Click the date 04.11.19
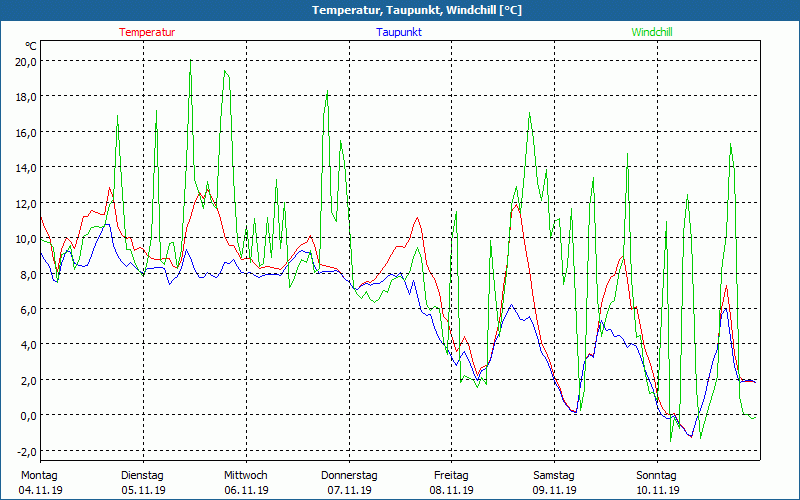The width and height of the screenshot is (800, 500). 40,490
